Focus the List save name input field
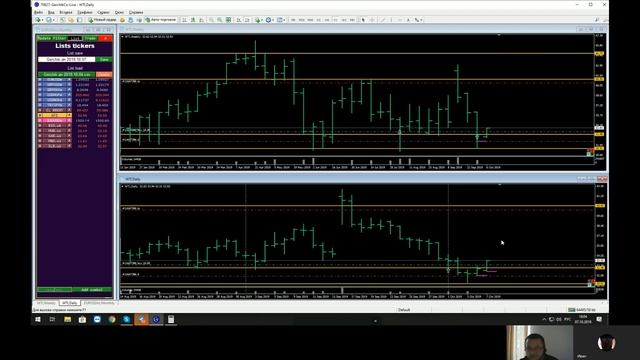640x360 pixels. 67,60
